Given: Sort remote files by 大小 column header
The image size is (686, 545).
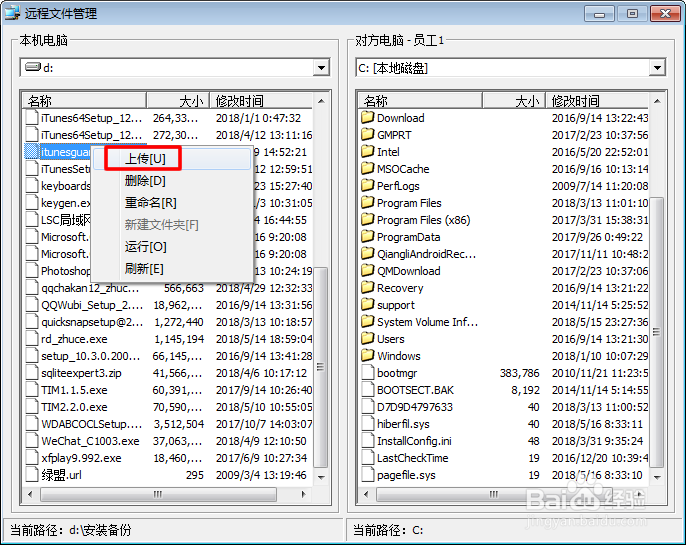Looking at the screenshot, I should click(514, 101).
